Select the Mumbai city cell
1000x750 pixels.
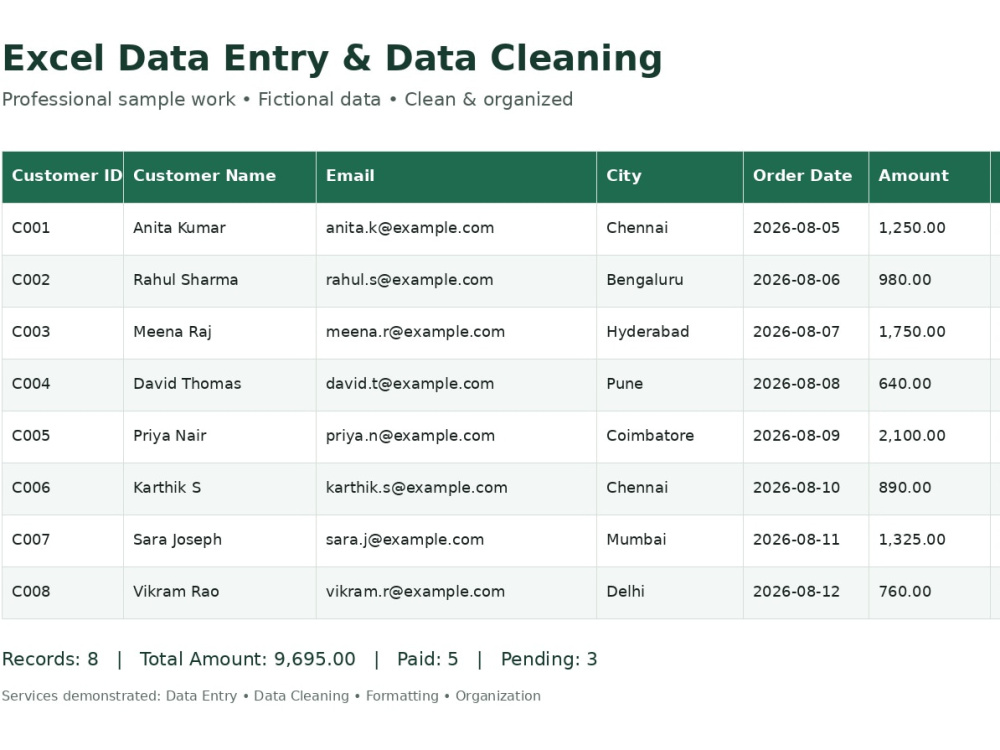point(670,541)
